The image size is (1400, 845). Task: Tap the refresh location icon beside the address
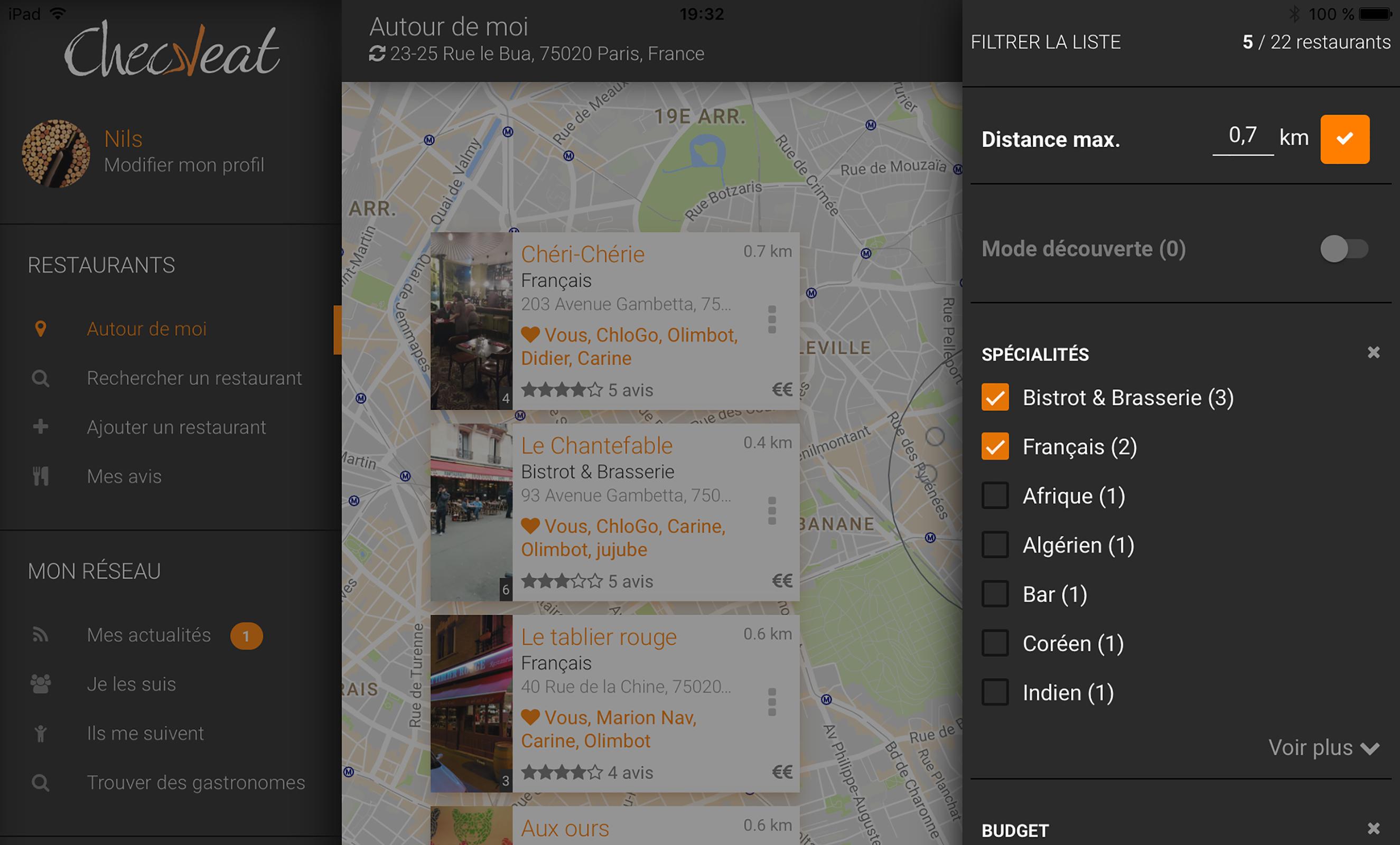[x=377, y=53]
